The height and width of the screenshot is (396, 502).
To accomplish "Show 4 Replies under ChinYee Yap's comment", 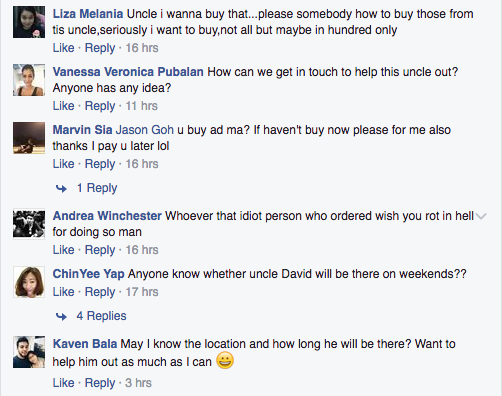I will pos(101,316).
